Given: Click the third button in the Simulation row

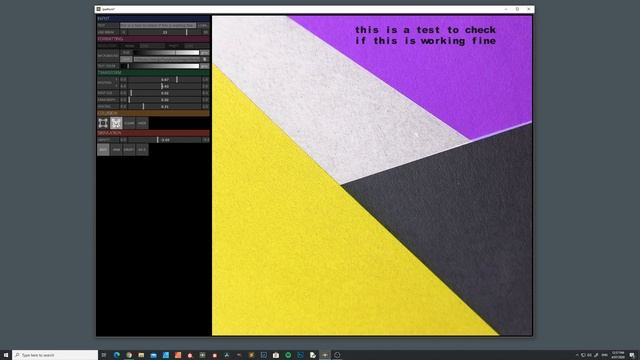Looking at the screenshot, I should [129, 149].
